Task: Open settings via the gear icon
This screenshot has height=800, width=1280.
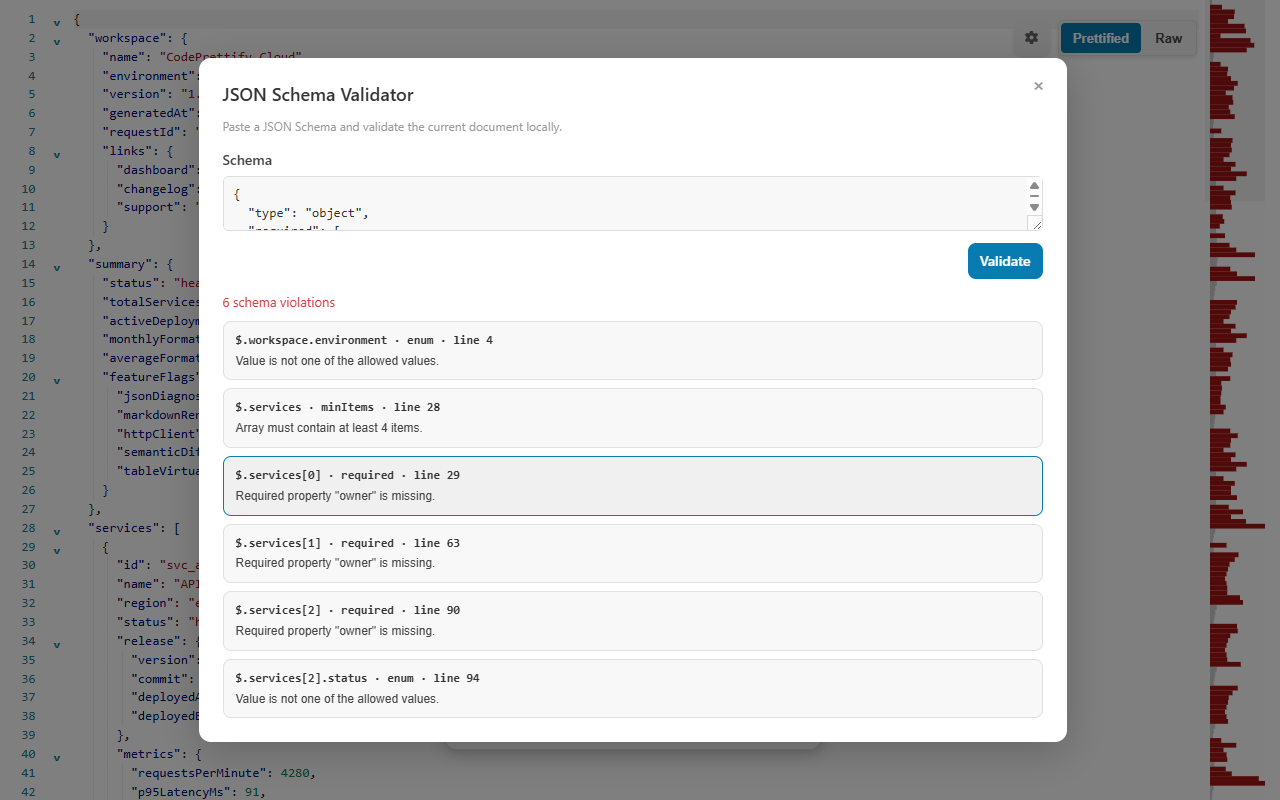Action: [x=1031, y=38]
